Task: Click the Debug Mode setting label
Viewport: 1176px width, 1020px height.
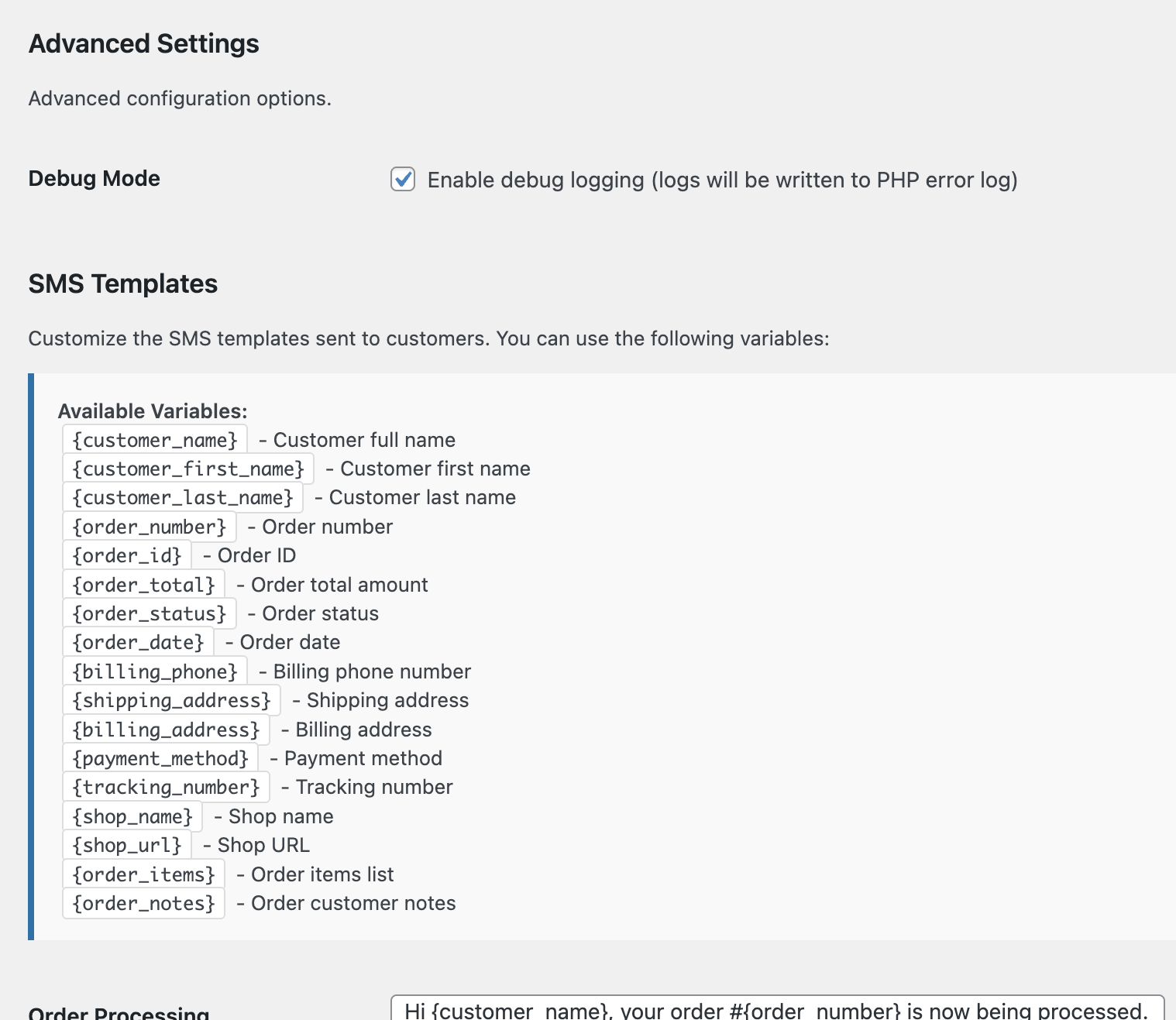Action: 95,179
